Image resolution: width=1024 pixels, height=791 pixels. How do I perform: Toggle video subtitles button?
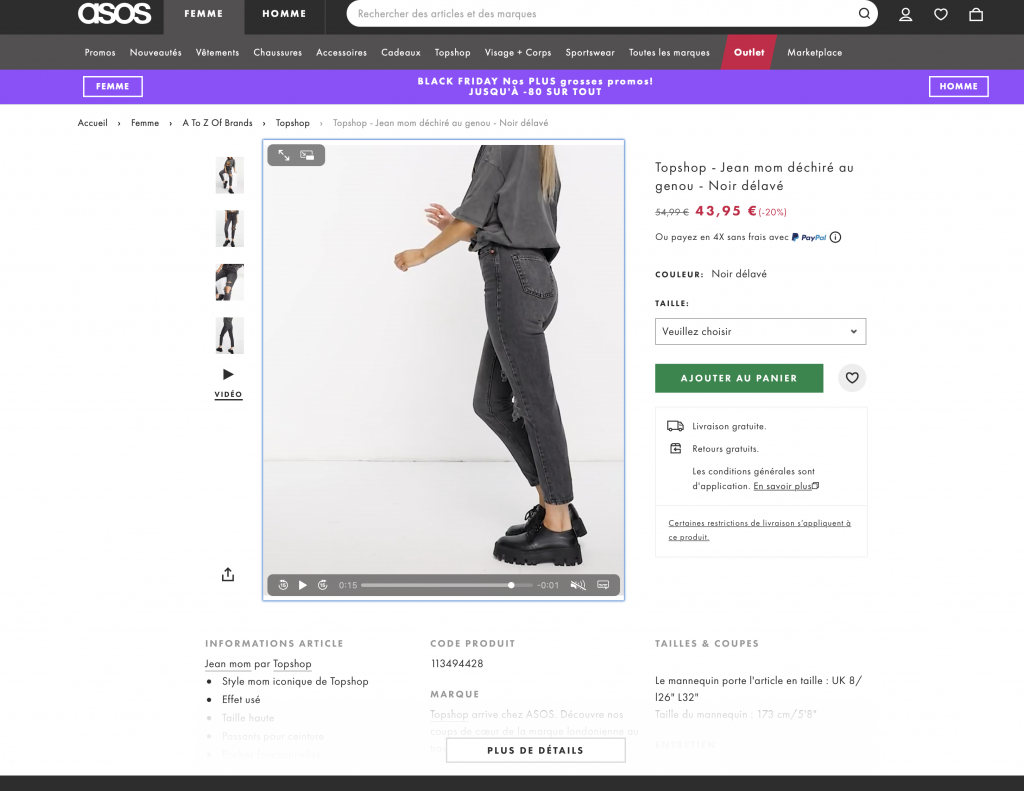tap(603, 585)
